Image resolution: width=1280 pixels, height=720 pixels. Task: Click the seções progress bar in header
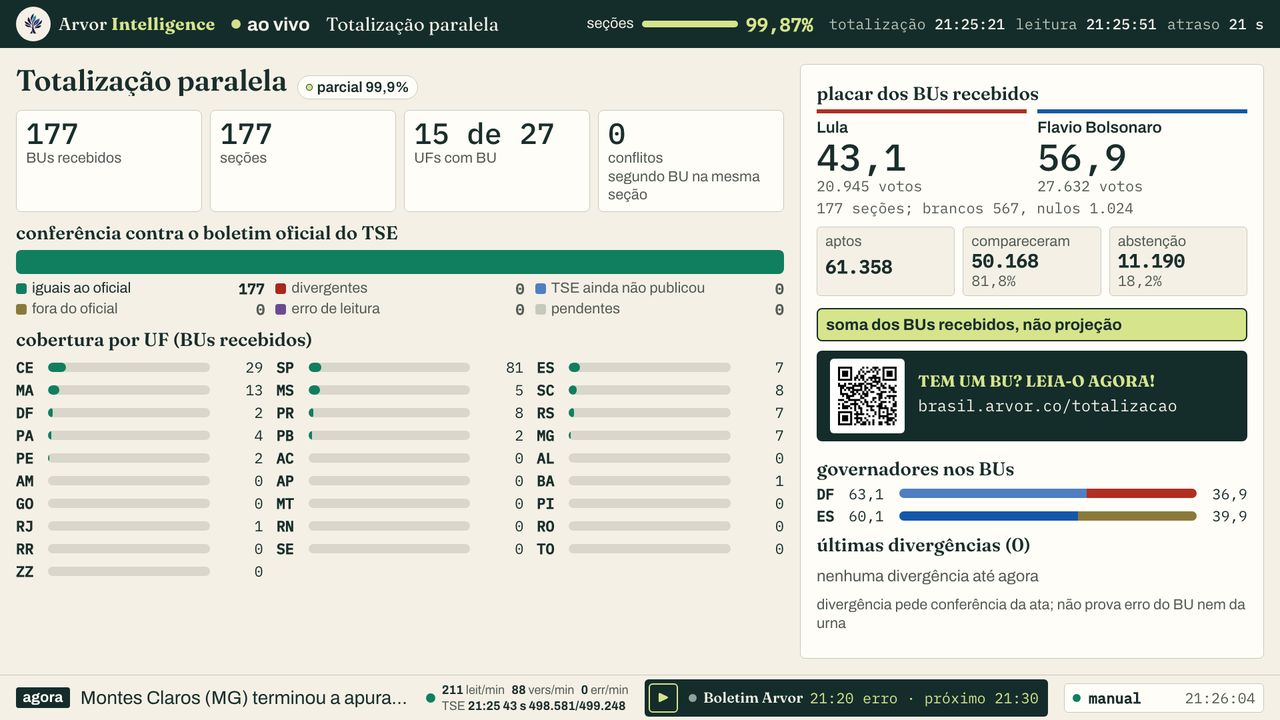click(689, 24)
